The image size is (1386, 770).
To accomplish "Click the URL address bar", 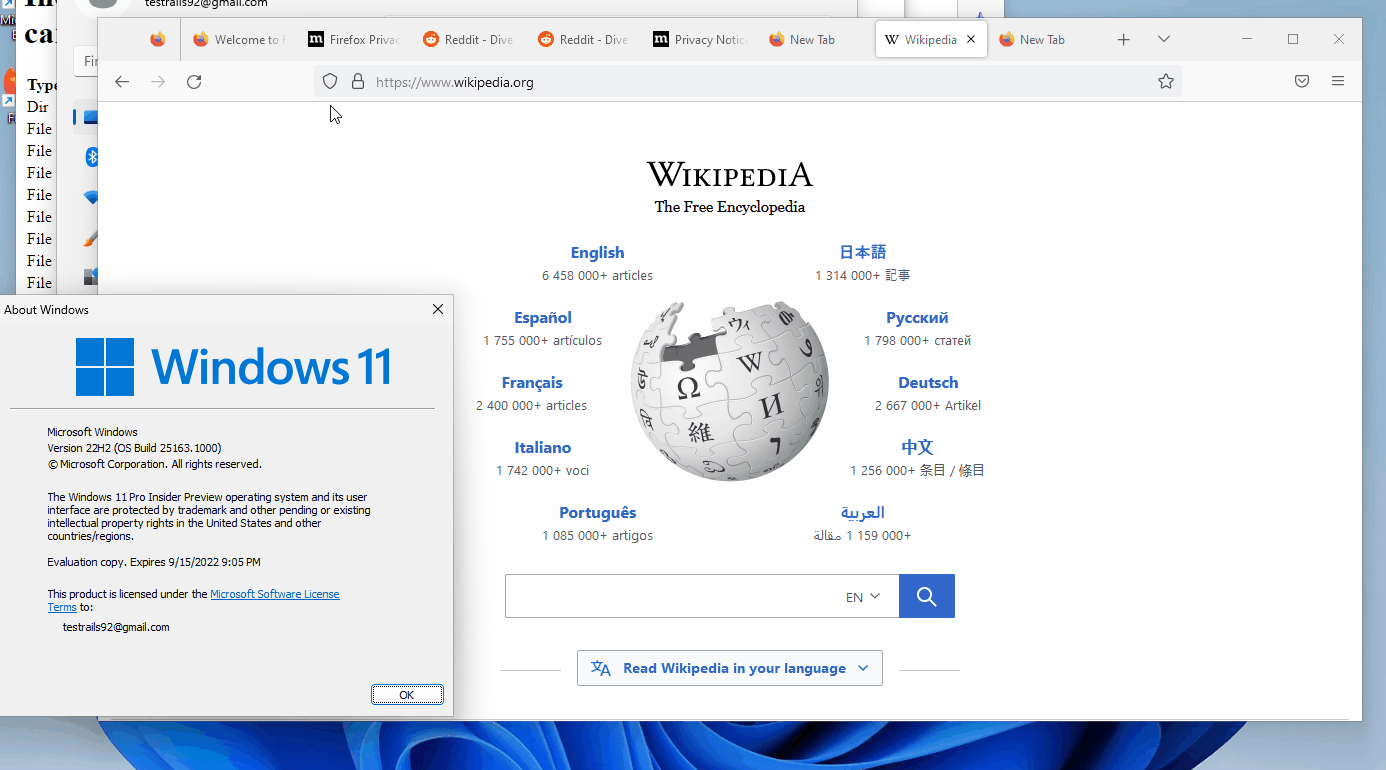I will (748, 82).
